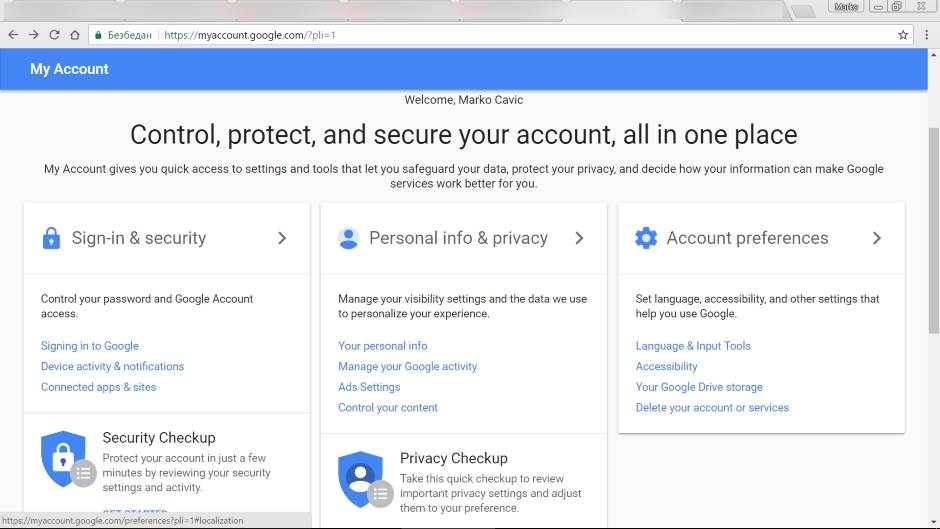Click the Sign-in & security lock icon
The image size is (940, 529).
pos(51,238)
